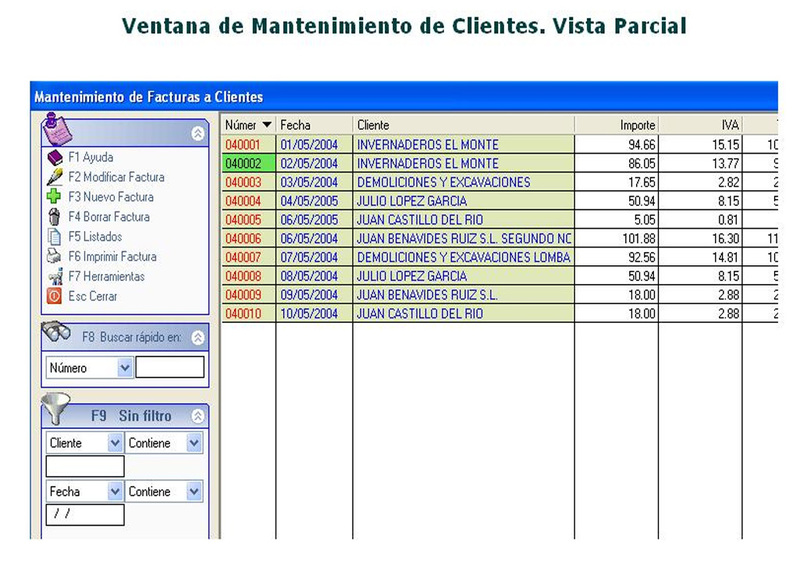This screenshot has width=800, height=575.
Task: Click date 10/05/2004
Action: click(309, 314)
